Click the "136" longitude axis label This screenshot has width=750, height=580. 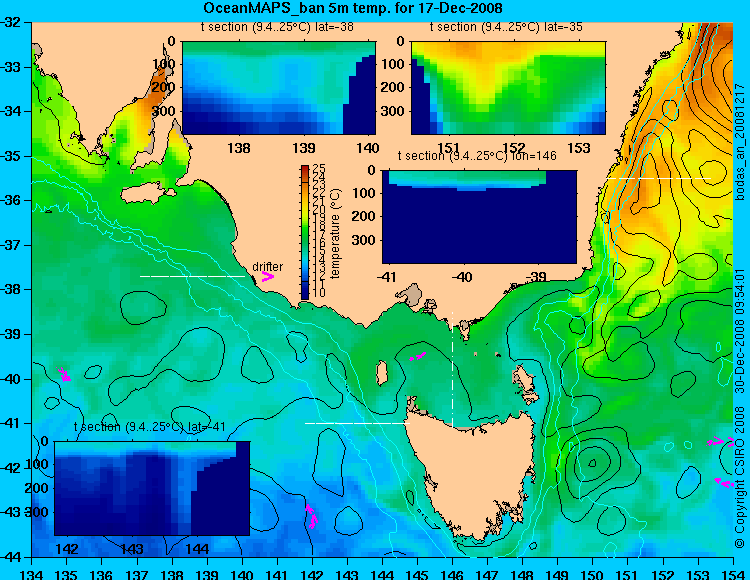102,574
